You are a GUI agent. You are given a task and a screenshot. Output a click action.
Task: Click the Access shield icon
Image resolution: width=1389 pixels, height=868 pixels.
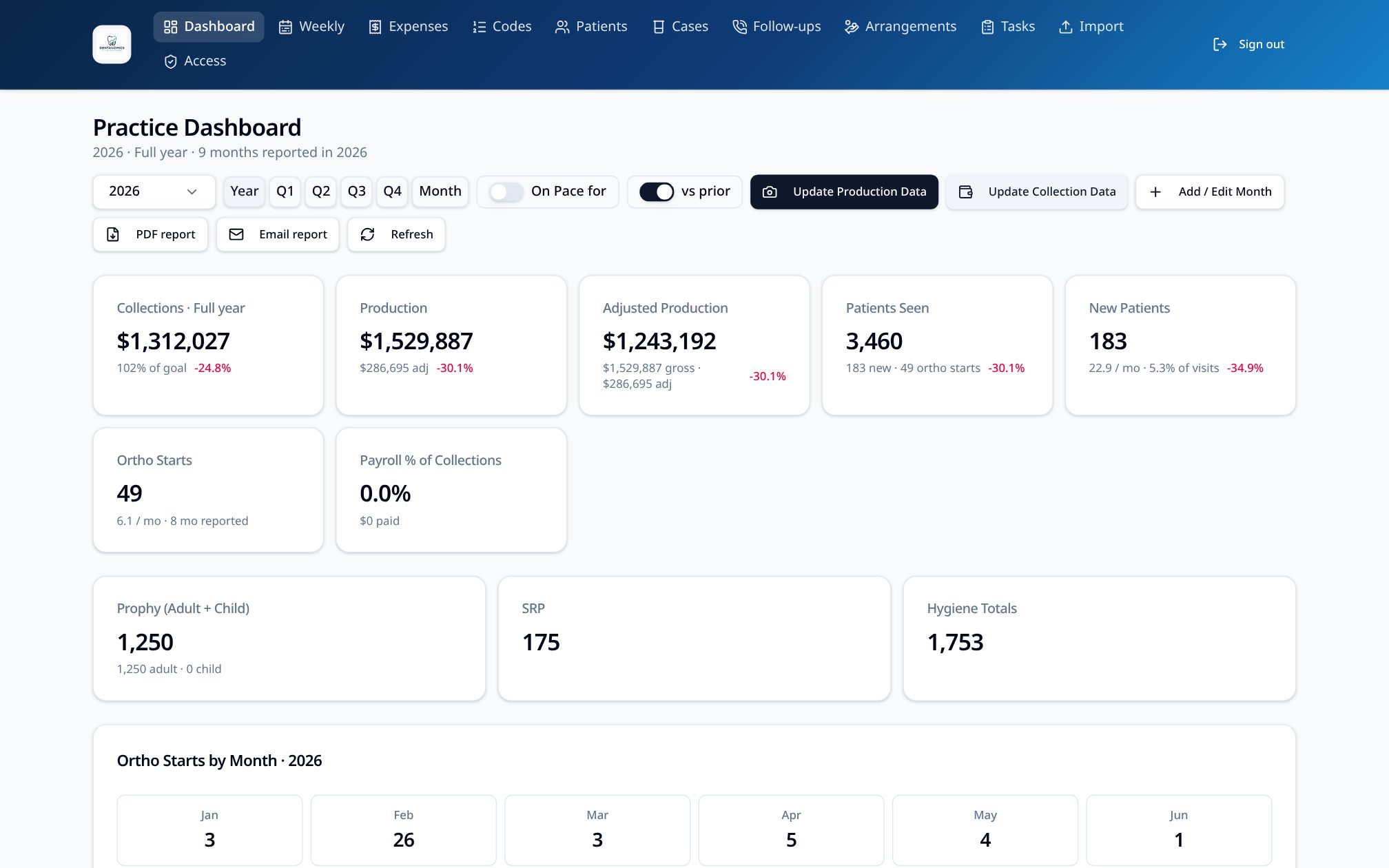[170, 61]
